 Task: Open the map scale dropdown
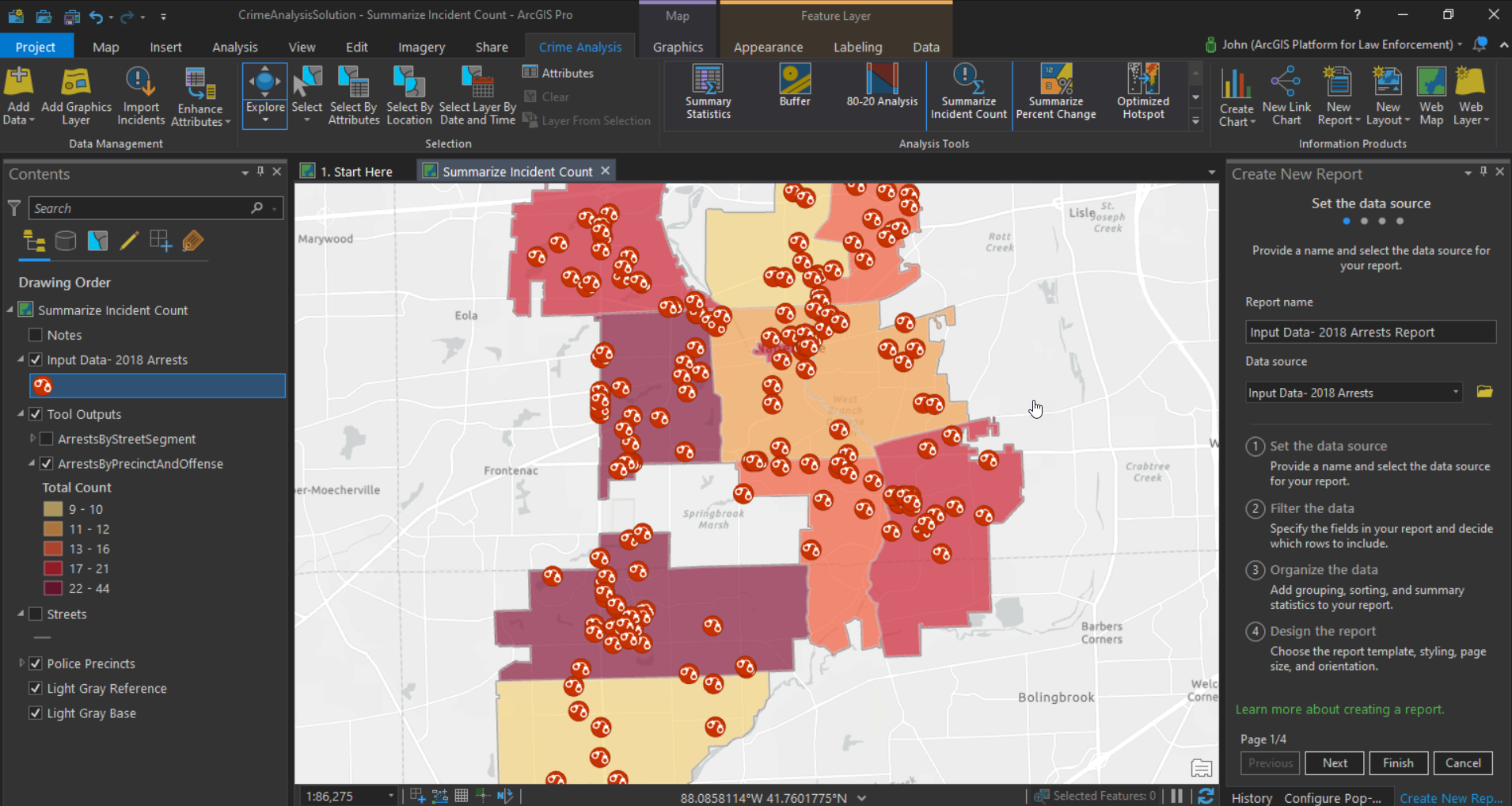[x=390, y=796]
